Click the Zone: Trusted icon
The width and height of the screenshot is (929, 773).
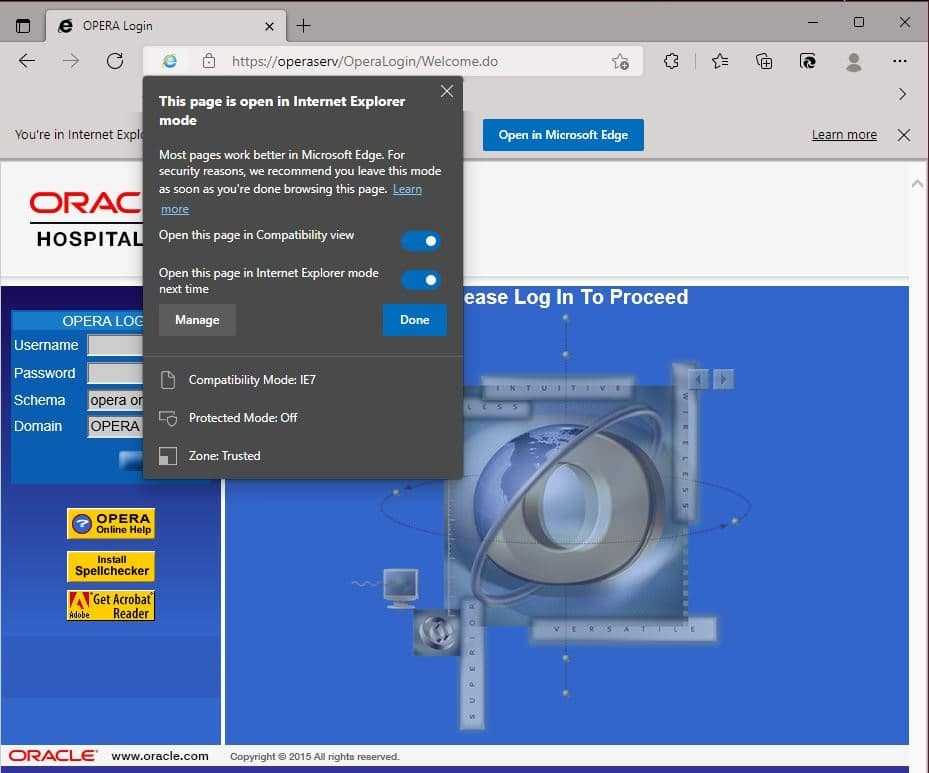[168, 456]
